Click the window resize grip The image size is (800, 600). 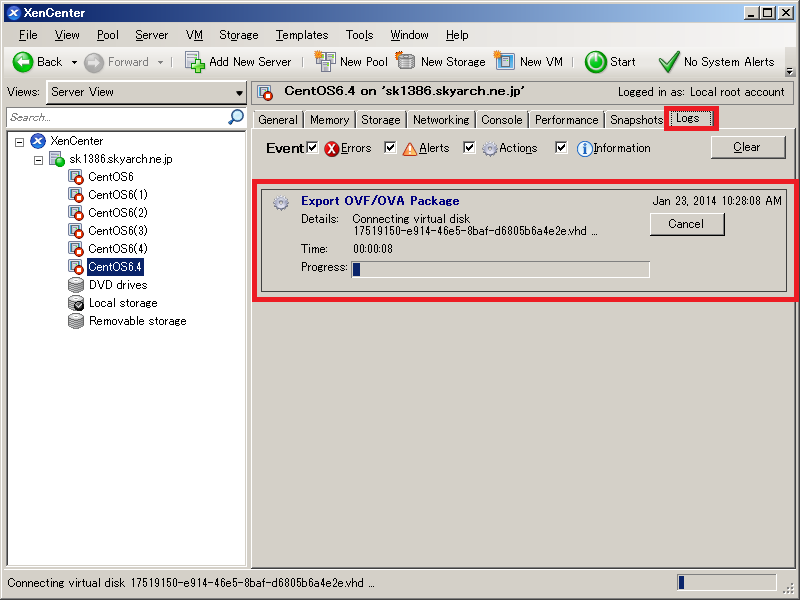tap(789, 589)
